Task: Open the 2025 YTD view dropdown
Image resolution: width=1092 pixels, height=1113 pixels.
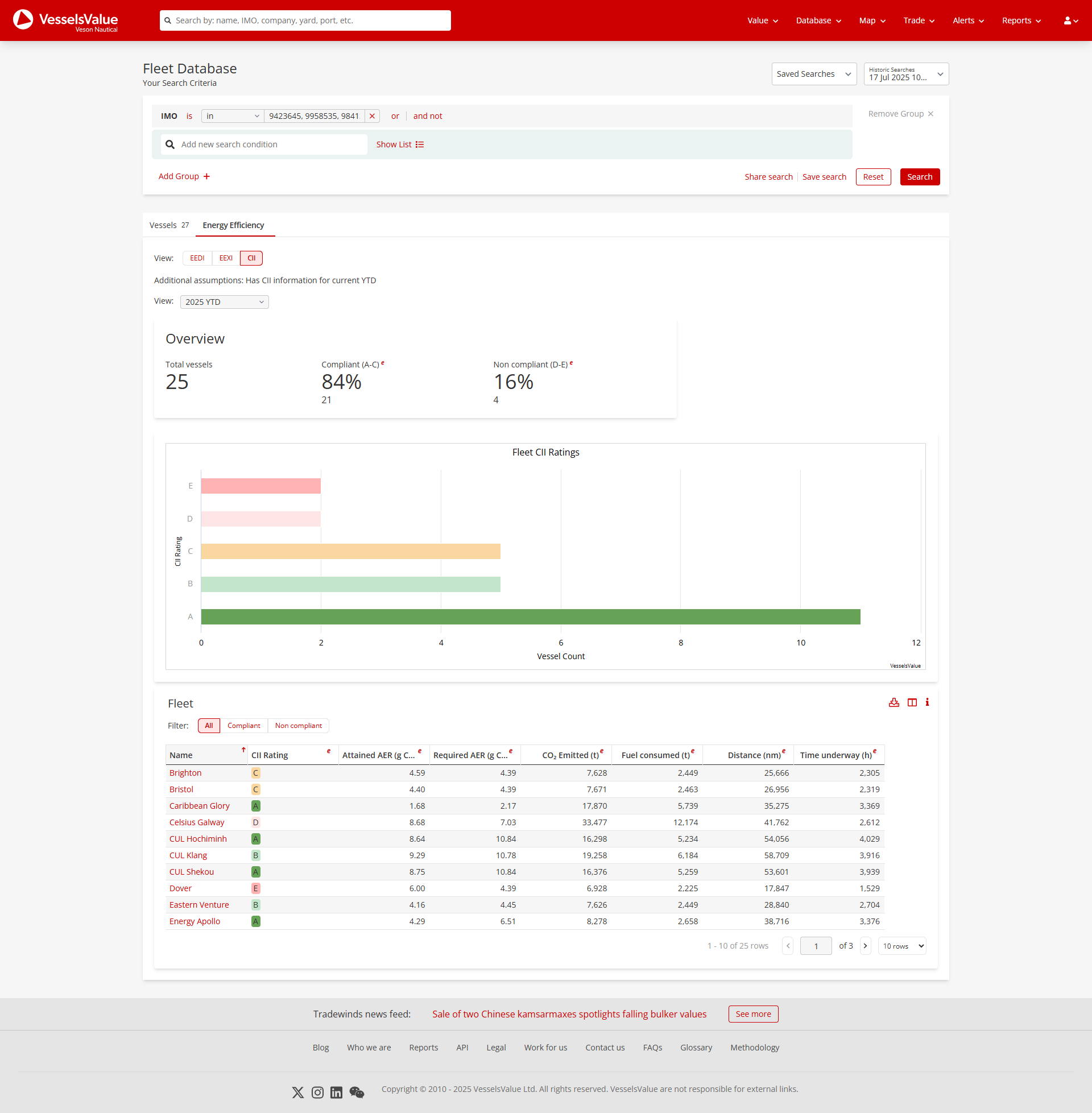Action: pyautogui.click(x=224, y=301)
